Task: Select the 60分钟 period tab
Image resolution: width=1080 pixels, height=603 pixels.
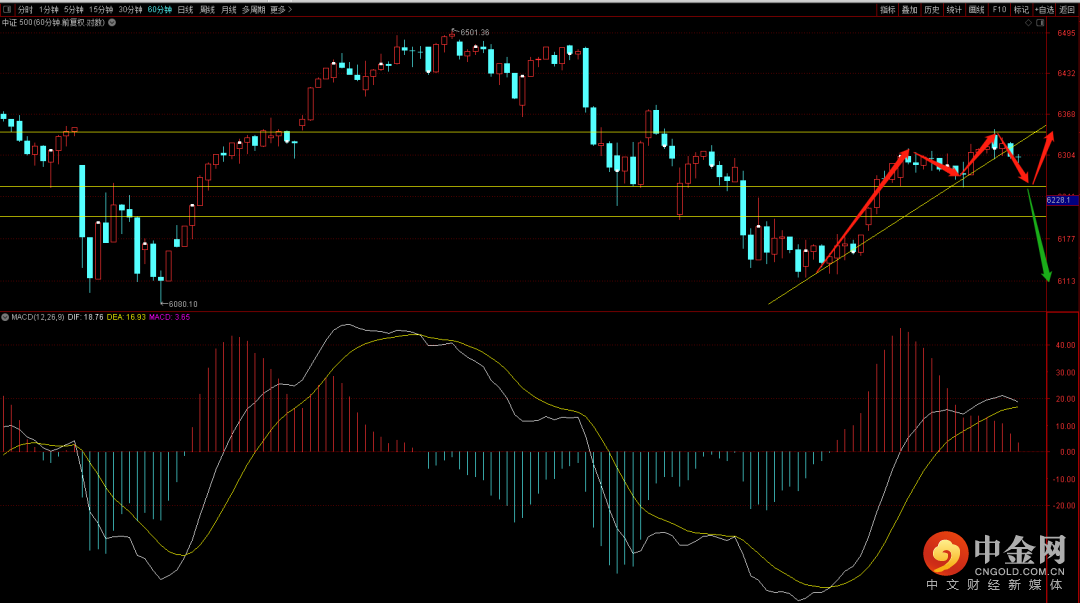Action: click(160, 10)
